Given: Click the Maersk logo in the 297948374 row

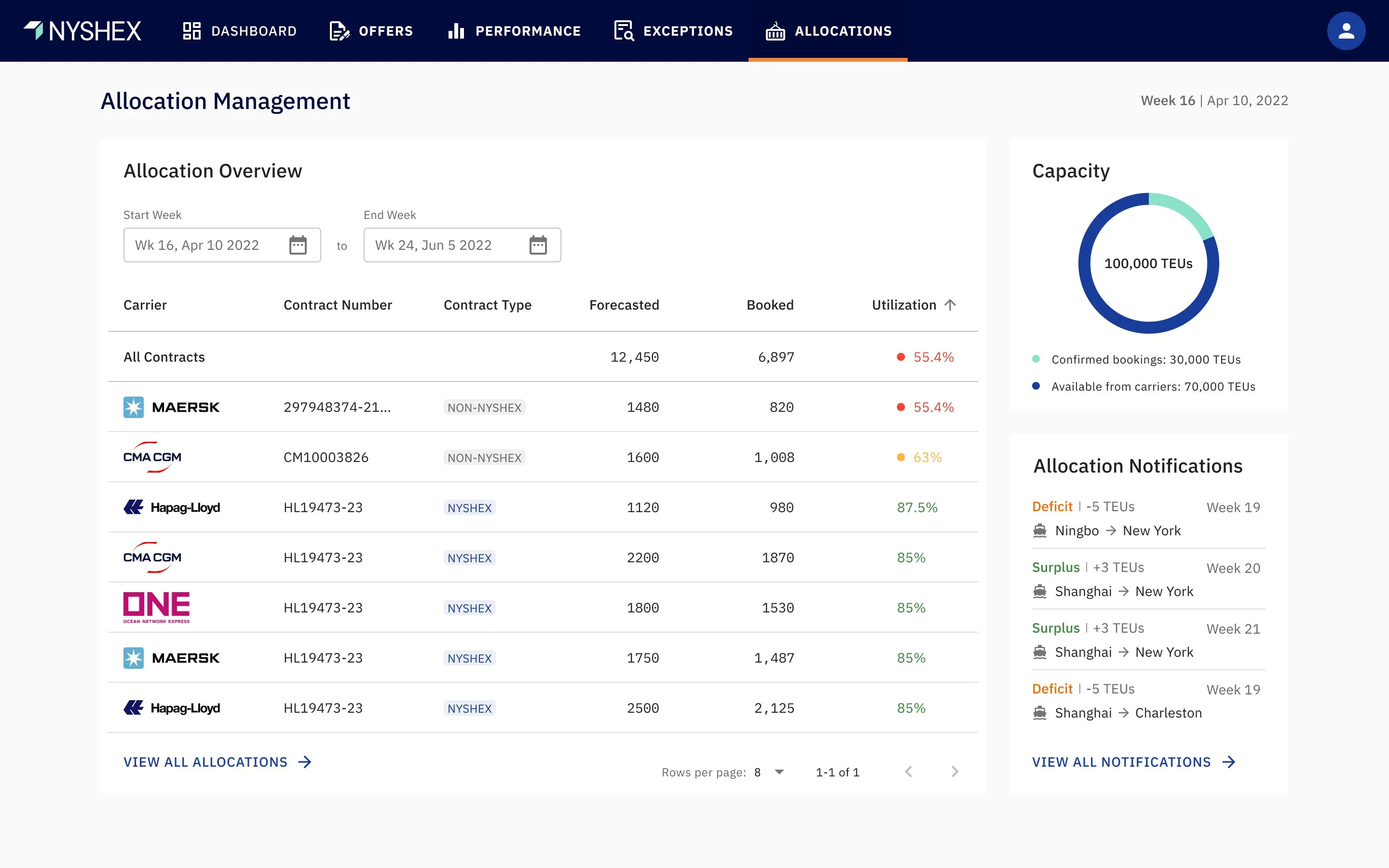Looking at the screenshot, I should [172, 407].
